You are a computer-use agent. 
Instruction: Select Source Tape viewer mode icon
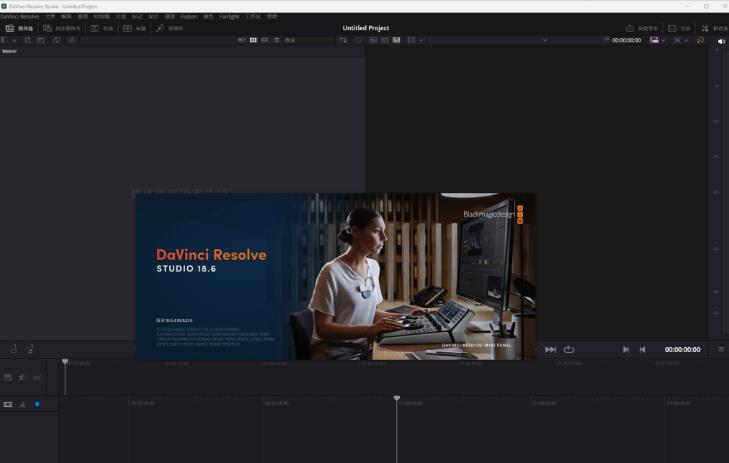point(385,40)
